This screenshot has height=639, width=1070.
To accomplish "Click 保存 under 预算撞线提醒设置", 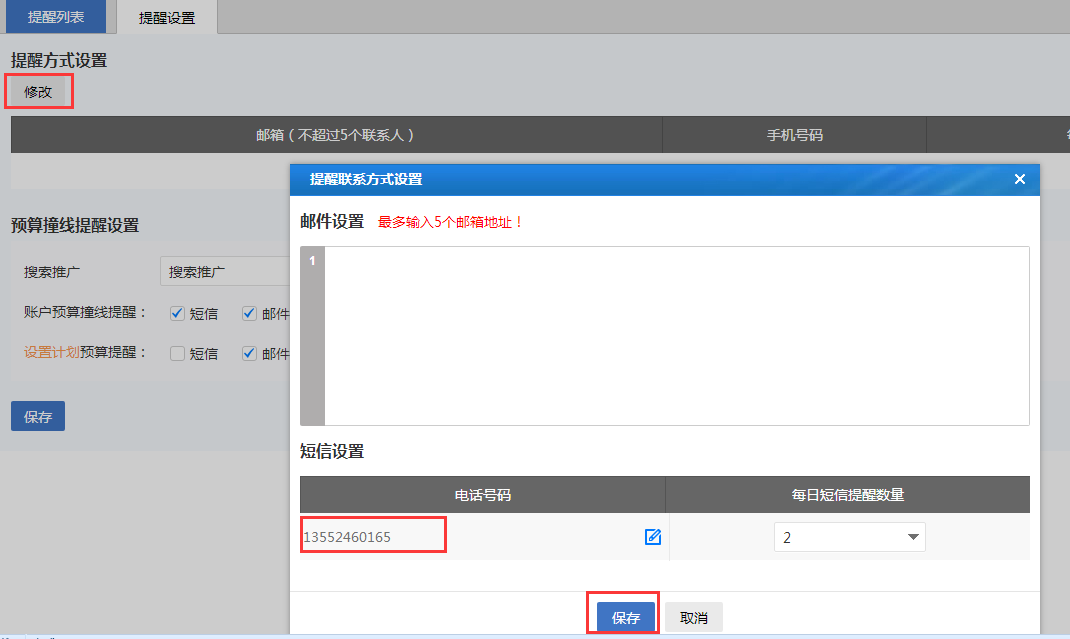I will tap(38, 417).
